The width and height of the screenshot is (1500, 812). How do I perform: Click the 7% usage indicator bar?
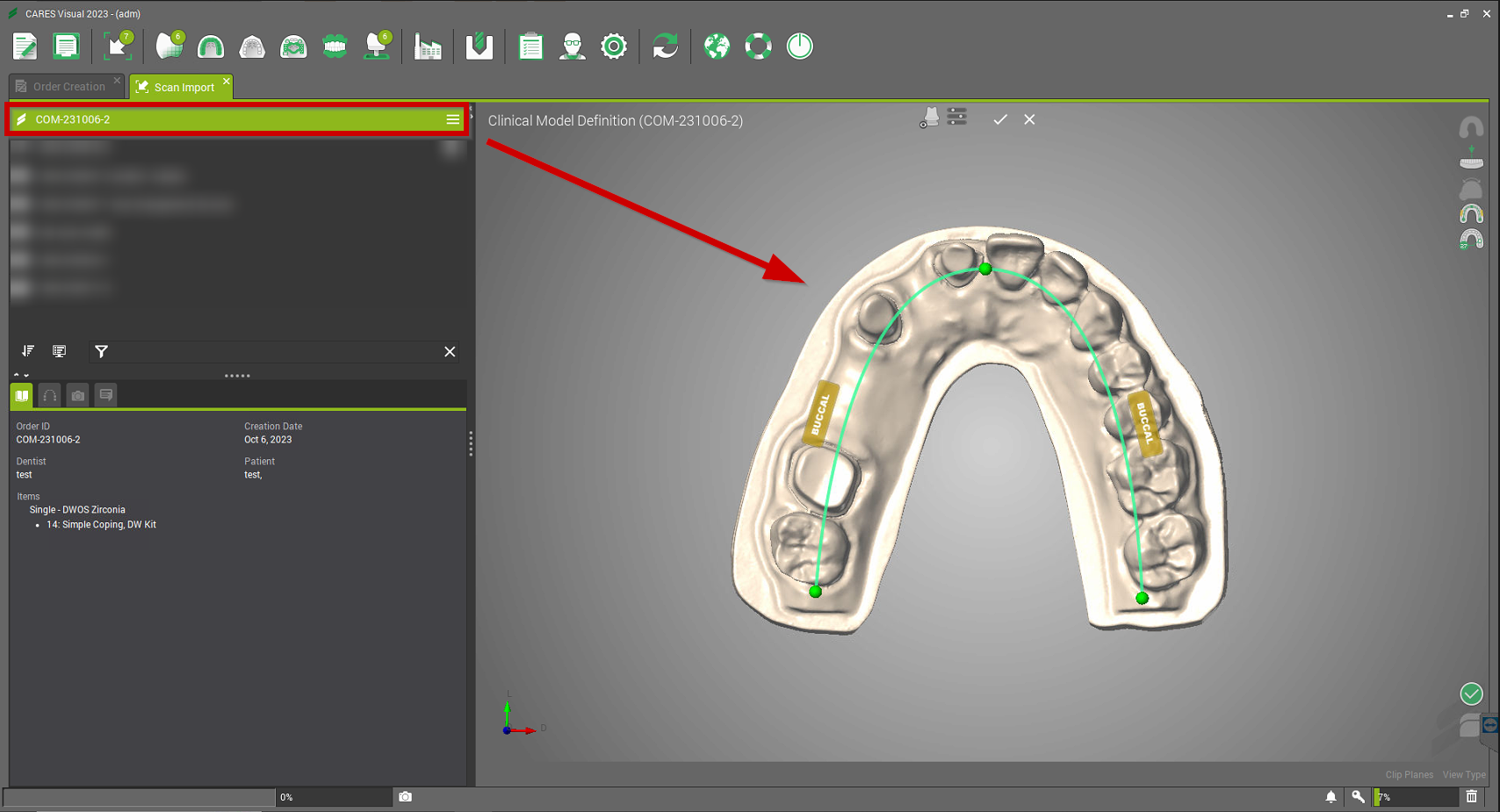(1416, 797)
